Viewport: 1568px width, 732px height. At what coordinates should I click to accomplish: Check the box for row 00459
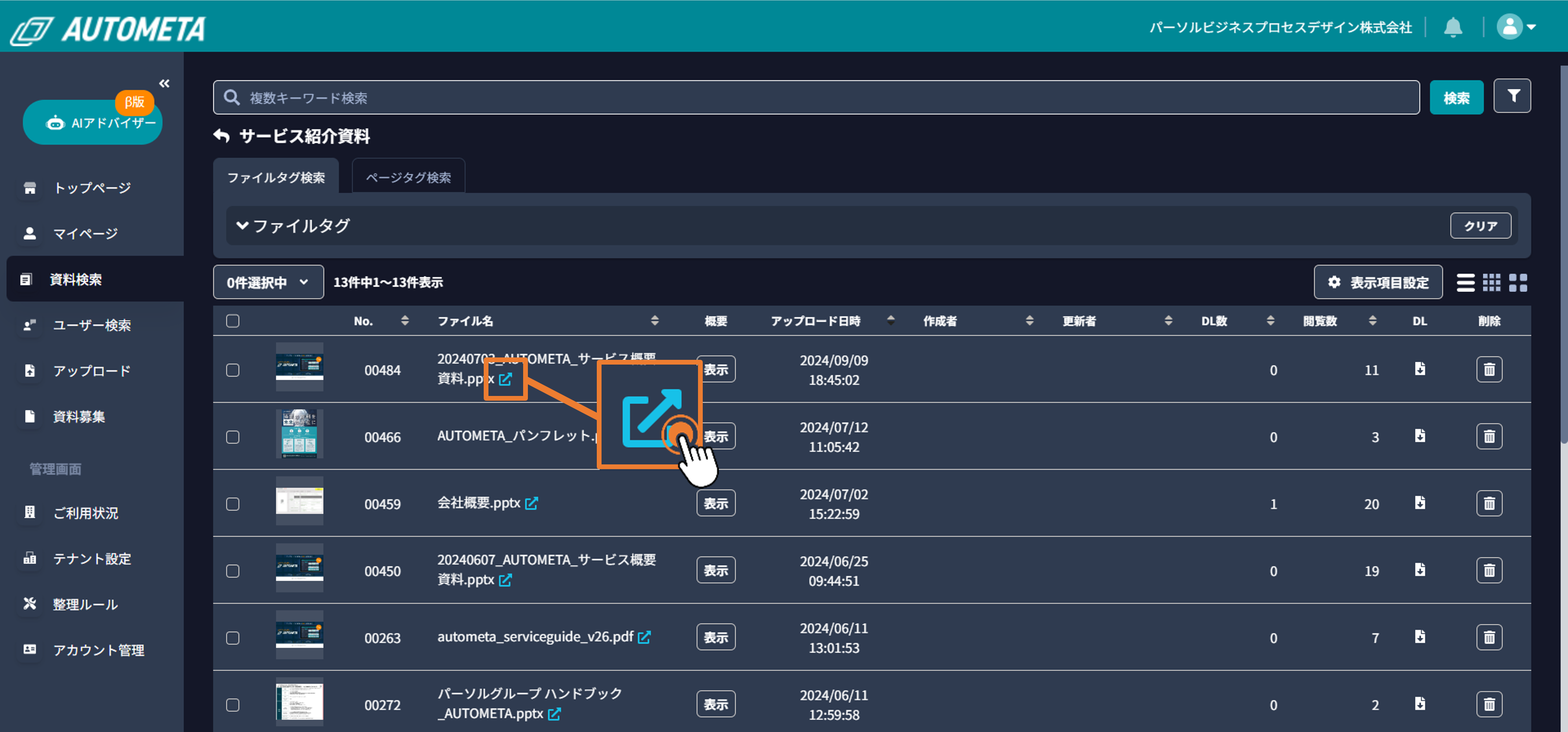(x=232, y=504)
